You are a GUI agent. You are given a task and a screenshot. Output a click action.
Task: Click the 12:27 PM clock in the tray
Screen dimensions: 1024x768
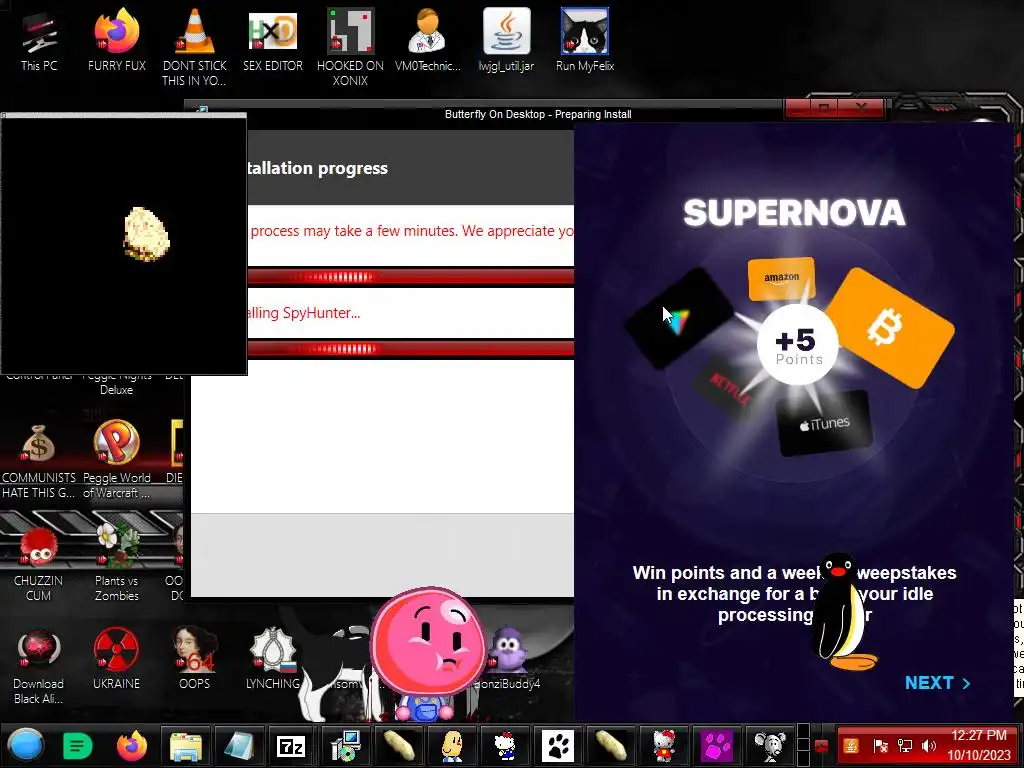click(x=978, y=735)
